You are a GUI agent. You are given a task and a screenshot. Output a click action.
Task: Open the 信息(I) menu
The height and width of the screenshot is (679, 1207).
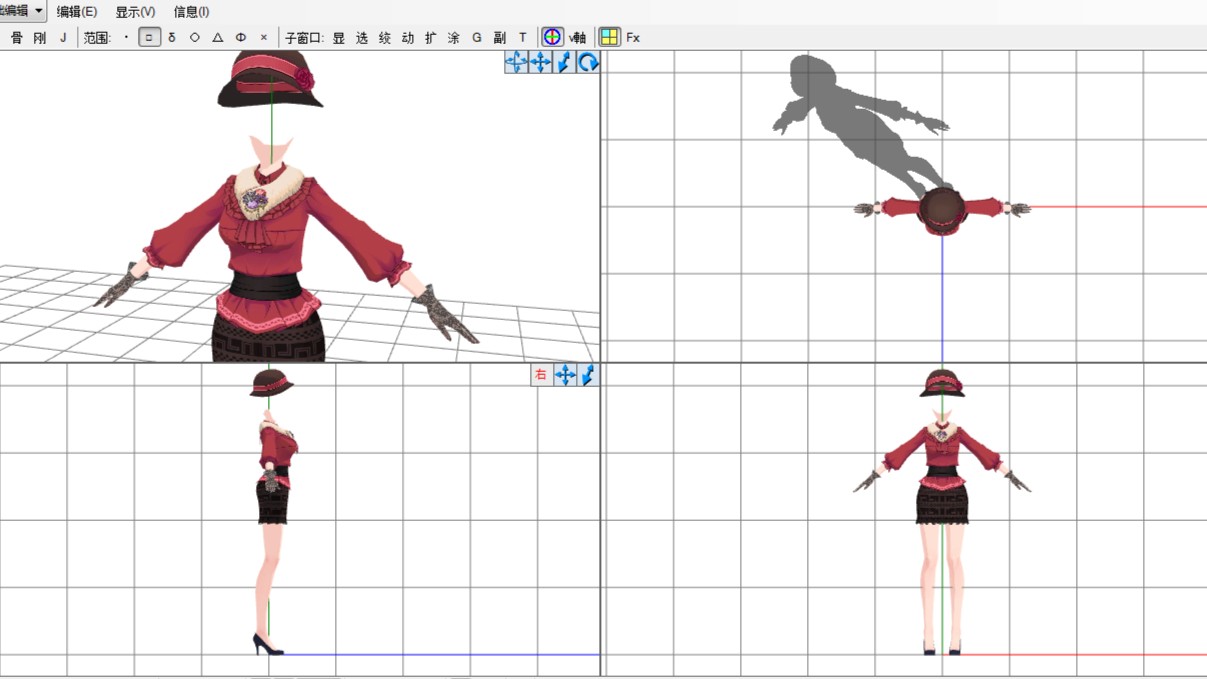(x=191, y=12)
